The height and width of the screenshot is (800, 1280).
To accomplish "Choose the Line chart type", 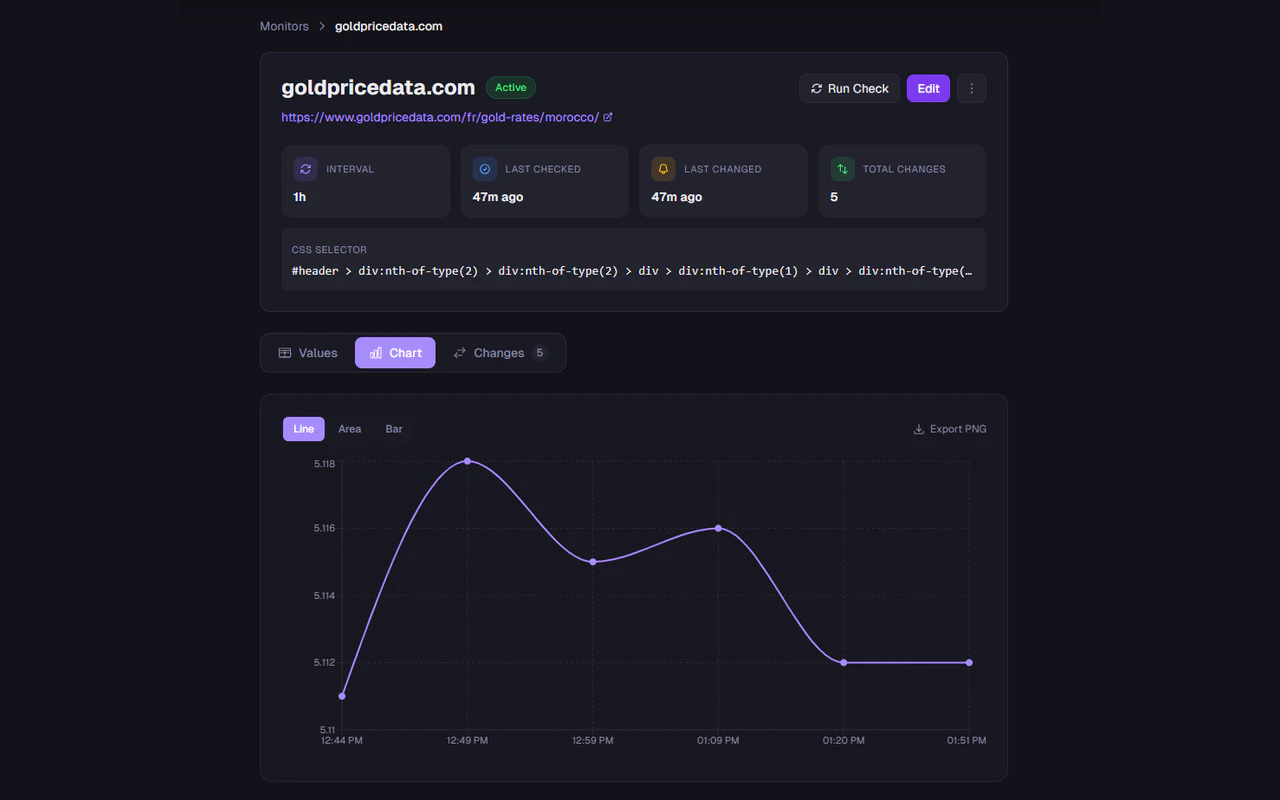I will coord(304,429).
